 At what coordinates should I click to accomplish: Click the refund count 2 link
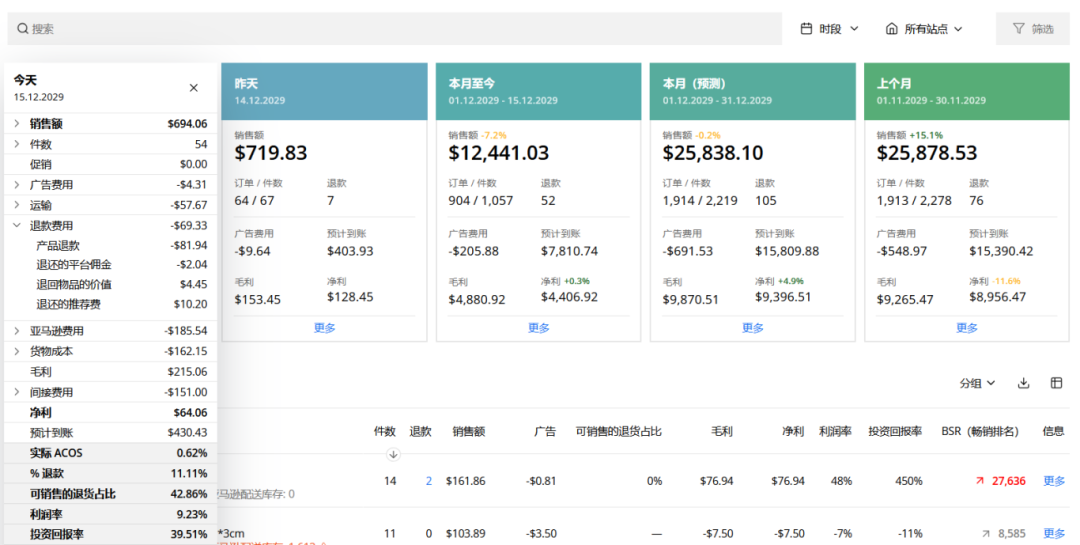click(x=428, y=481)
